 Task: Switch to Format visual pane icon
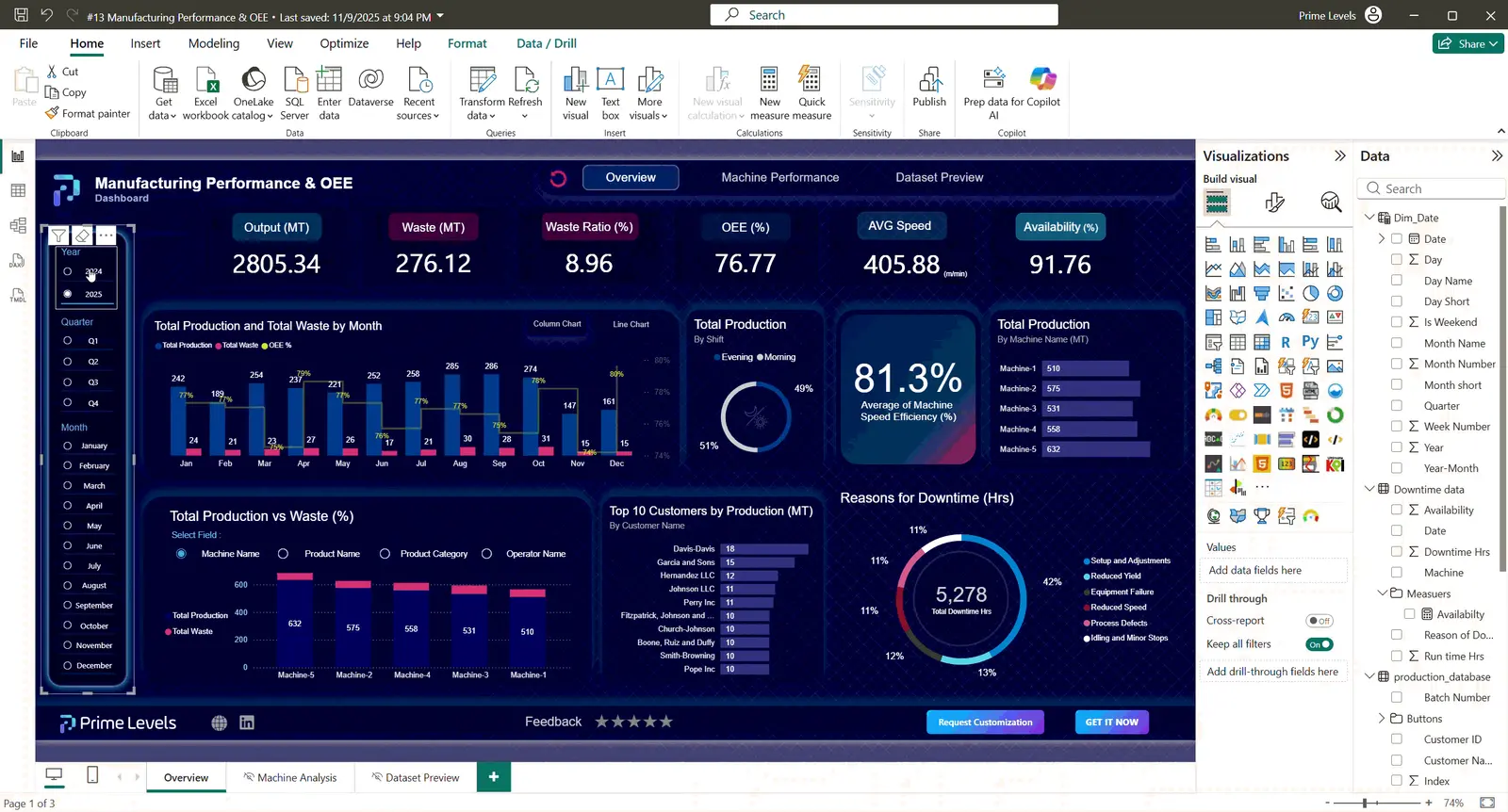pos(1274,202)
